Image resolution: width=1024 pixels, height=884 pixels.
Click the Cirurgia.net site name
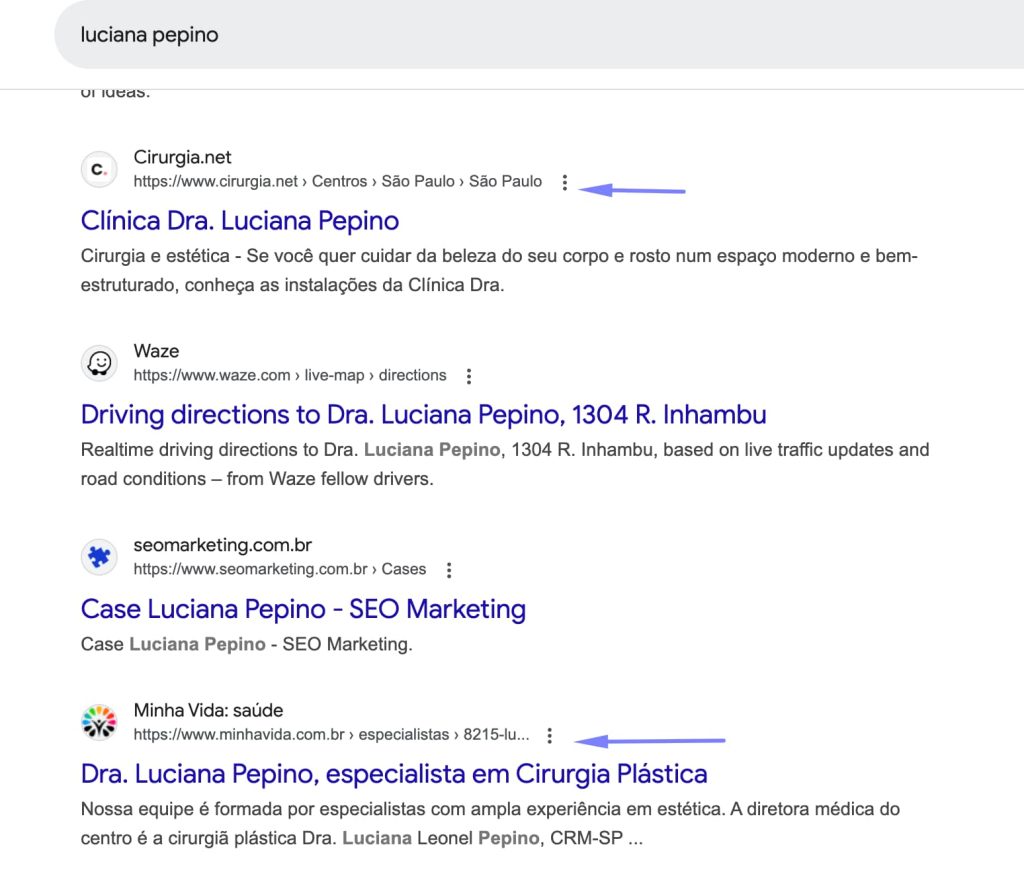point(182,157)
